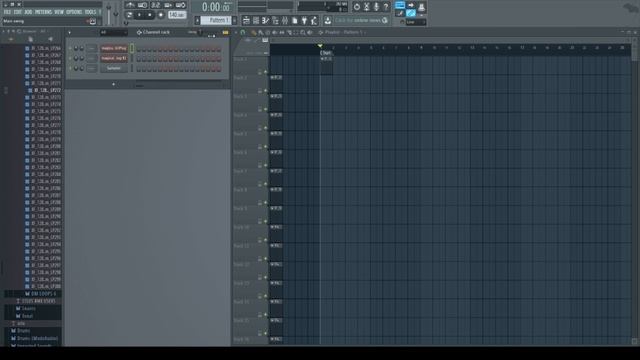Viewport: 640px width, 360px height.
Task: Click the plug-shaped plugin picker toolbar icon
Action: pos(304,20)
